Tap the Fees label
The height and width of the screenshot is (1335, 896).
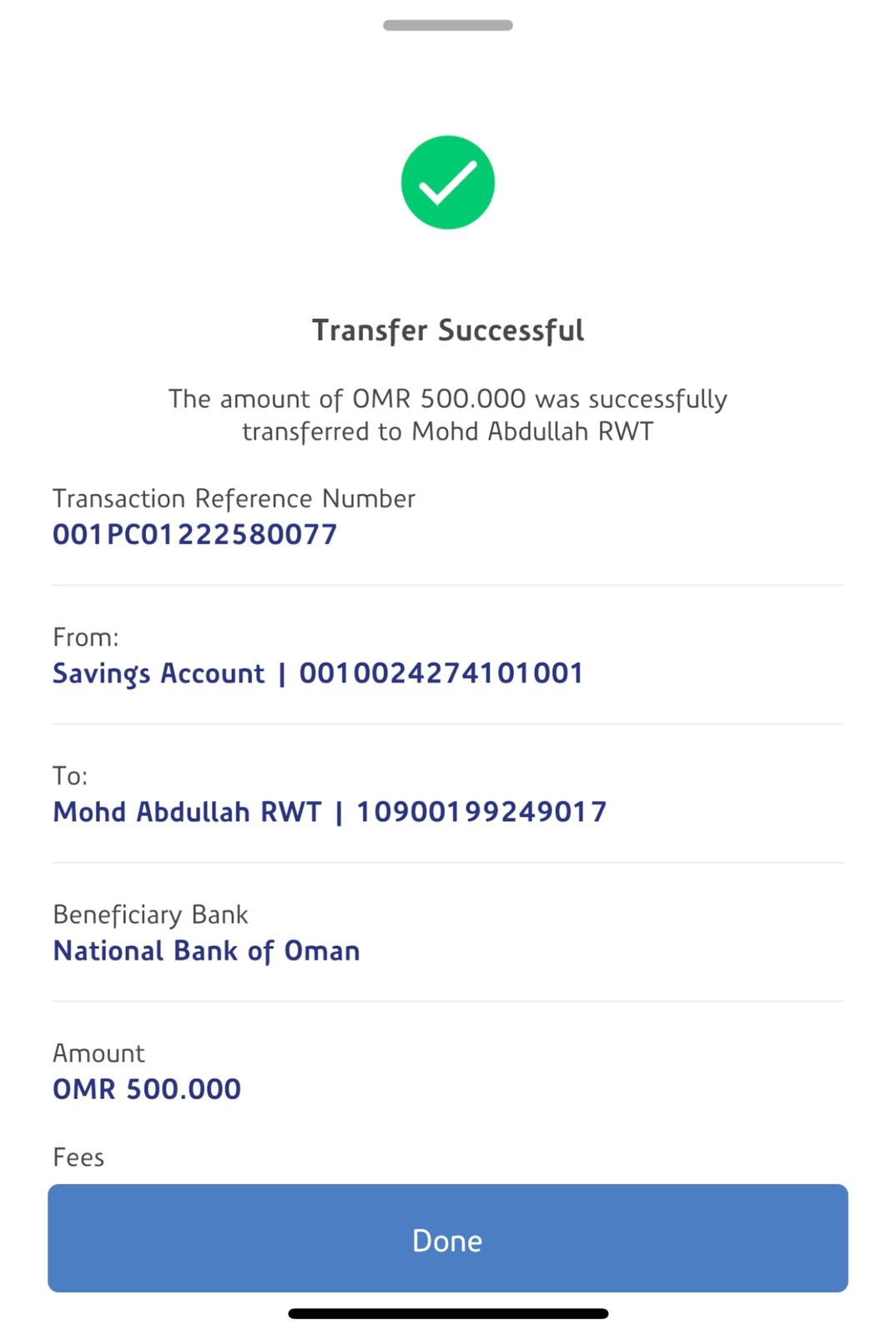click(x=78, y=1157)
